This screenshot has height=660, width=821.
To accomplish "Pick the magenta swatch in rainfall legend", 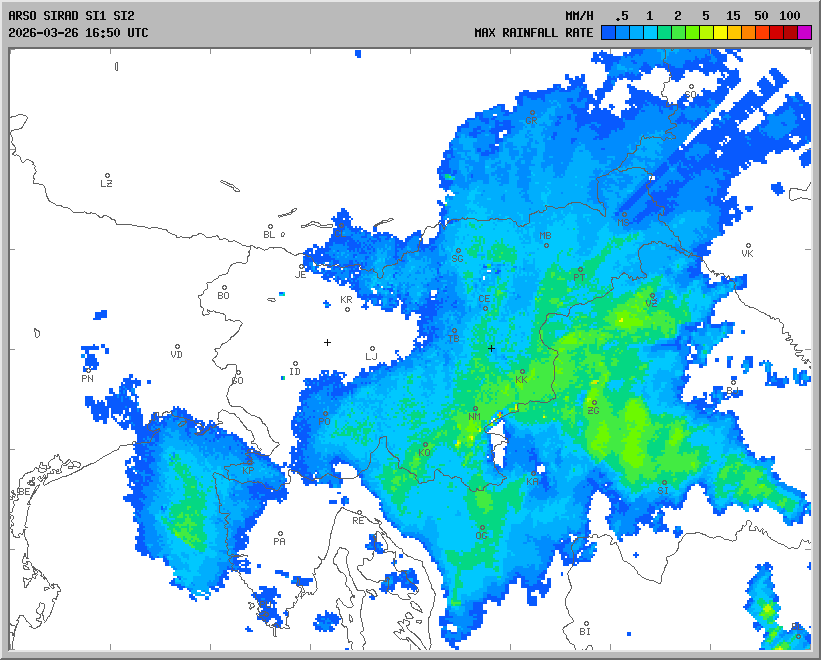I will pos(805,32).
